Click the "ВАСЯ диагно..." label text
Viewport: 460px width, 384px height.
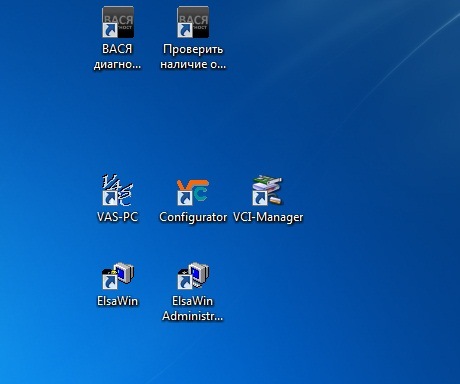click(x=117, y=56)
